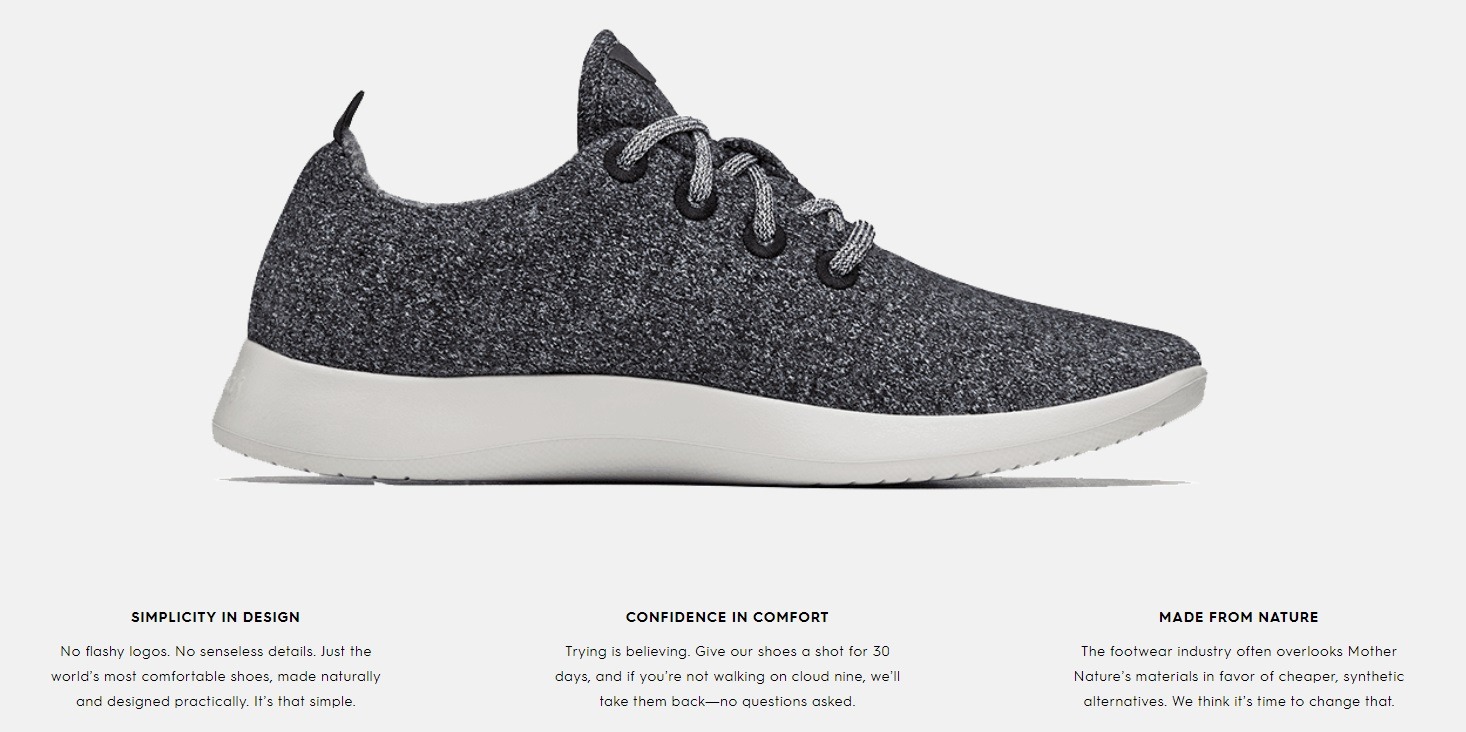Screen dimensions: 1466x732
Task: Click the Simplicity in Design heading
Action: pos(215,617)
